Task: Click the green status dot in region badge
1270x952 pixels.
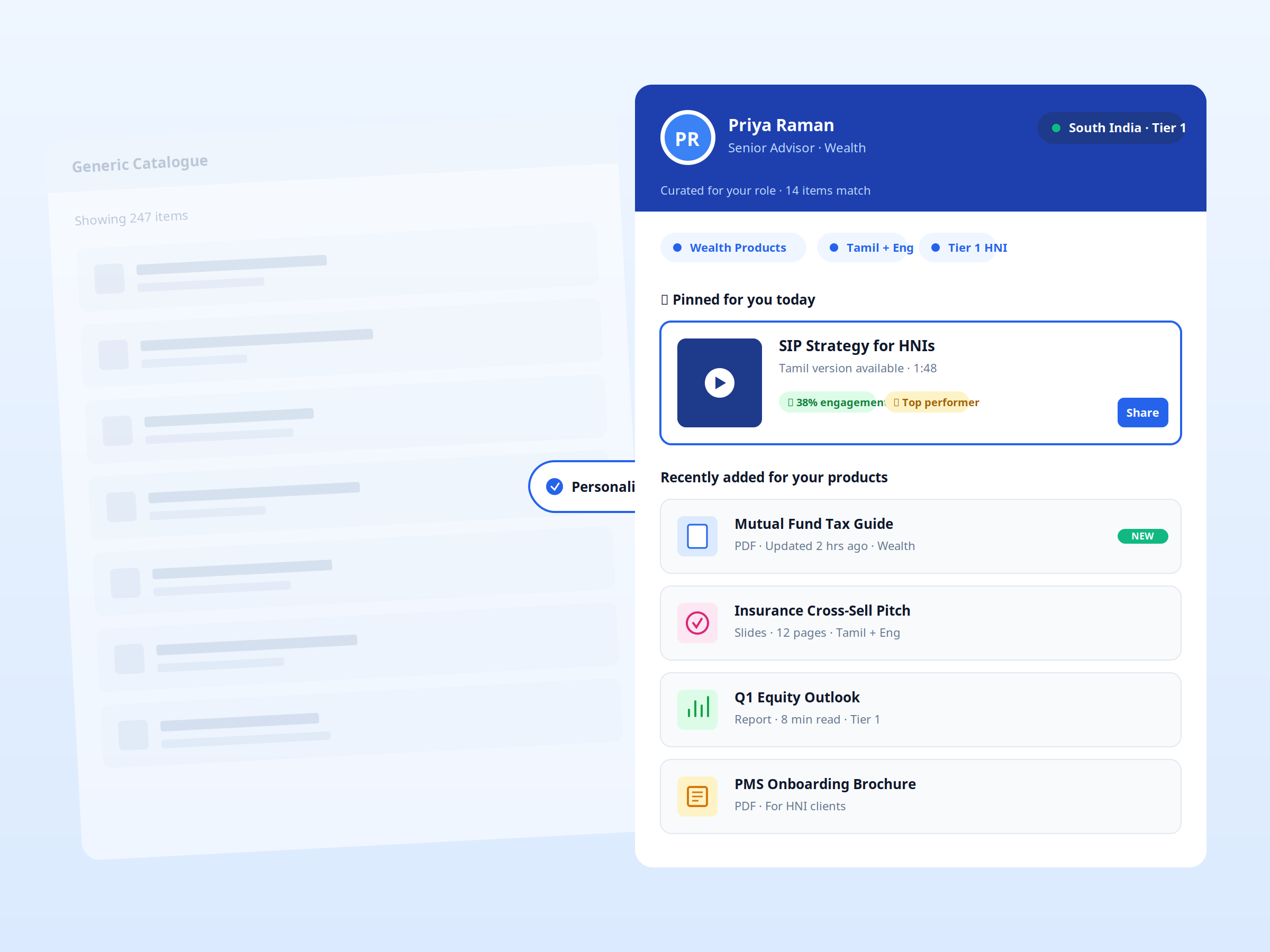Action: [1056, 128]
